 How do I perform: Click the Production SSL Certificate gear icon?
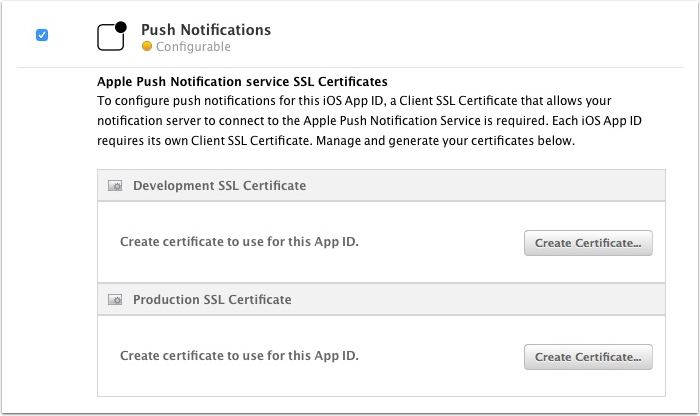coord(115,300)
